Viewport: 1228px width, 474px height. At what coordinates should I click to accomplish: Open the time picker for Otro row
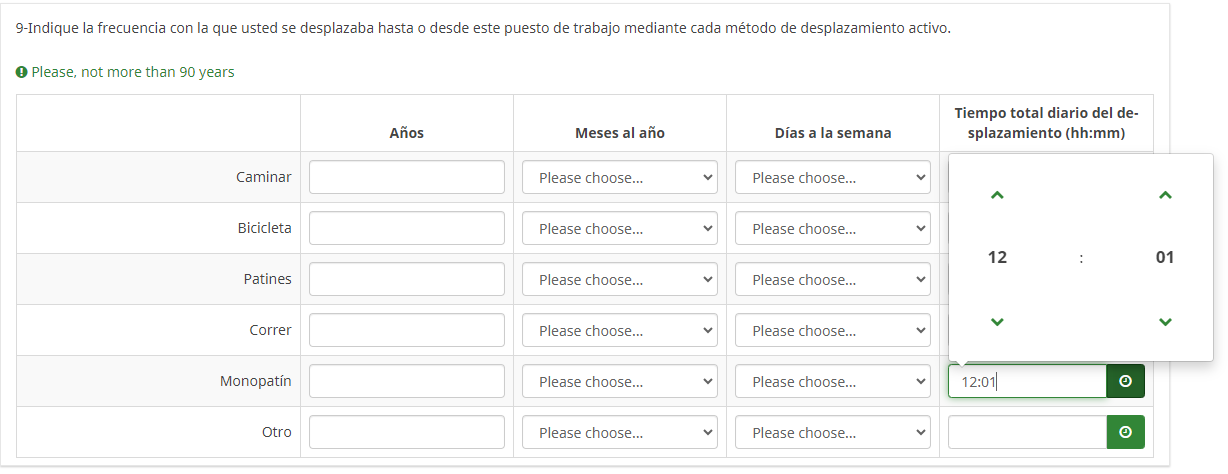point(1125,432)
